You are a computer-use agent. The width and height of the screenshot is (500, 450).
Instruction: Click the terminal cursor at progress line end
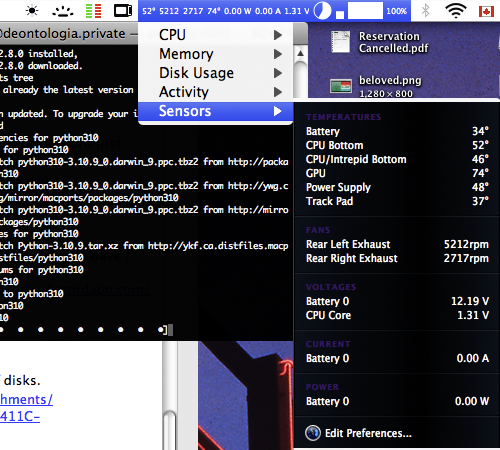point(170,330)
